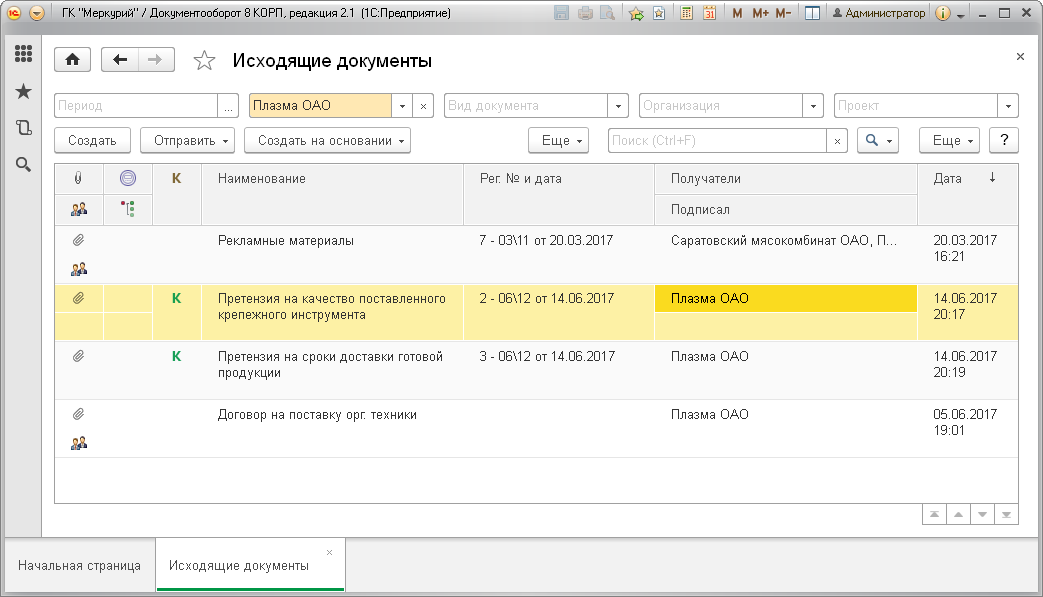Open the Отправить dropdown button
Viewport: 1043px width, 597px height.
[x=188, y=140]
